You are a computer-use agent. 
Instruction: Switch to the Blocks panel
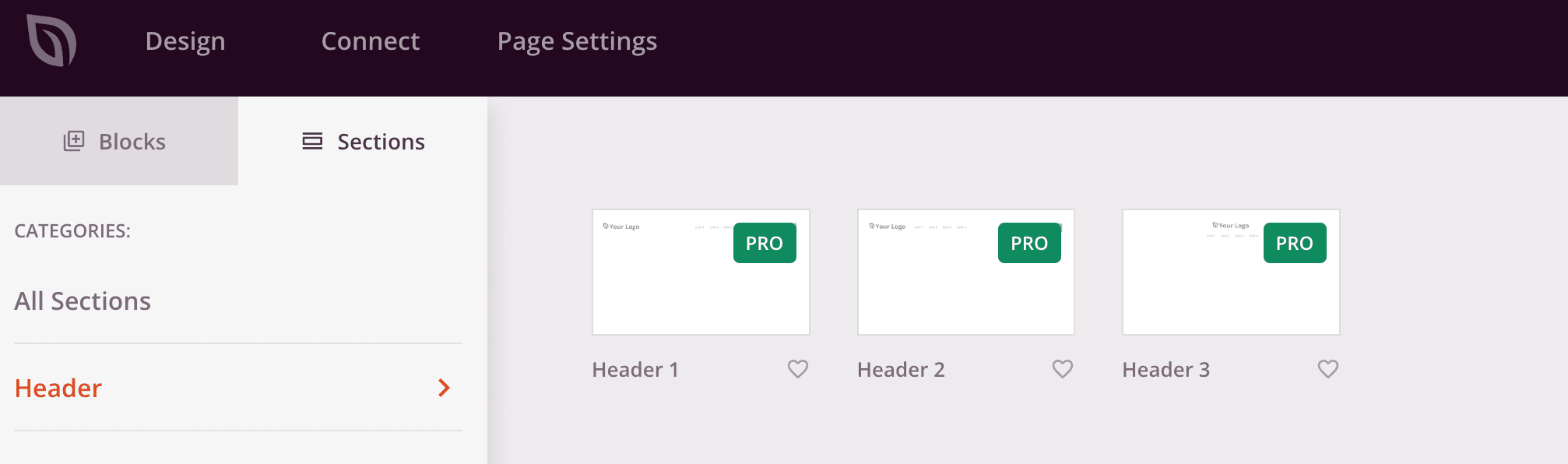pyautogui.click(x=119, y=141)
